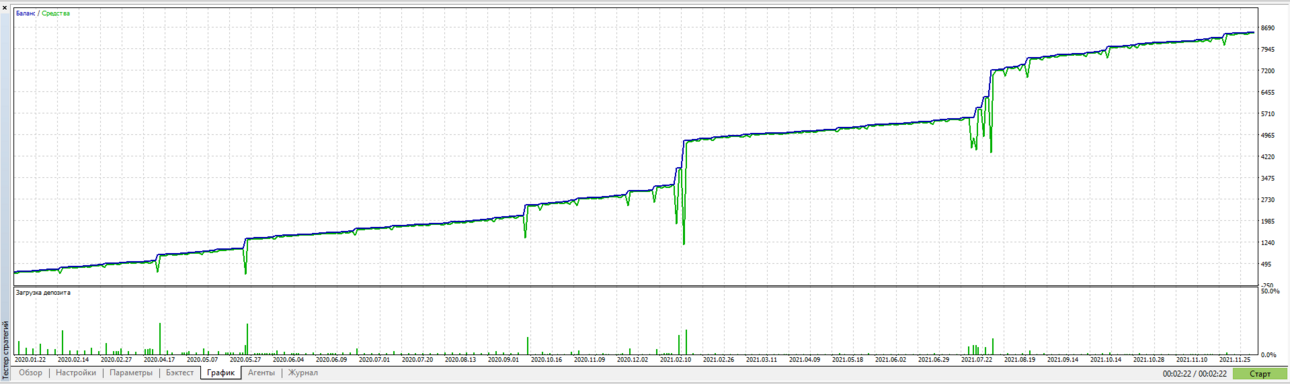Click the 2020.01.22 date on the time axis
Image resolution: width=1290 pixels, height=384 pixels.
pyautogui.click(x=31, y=360)
